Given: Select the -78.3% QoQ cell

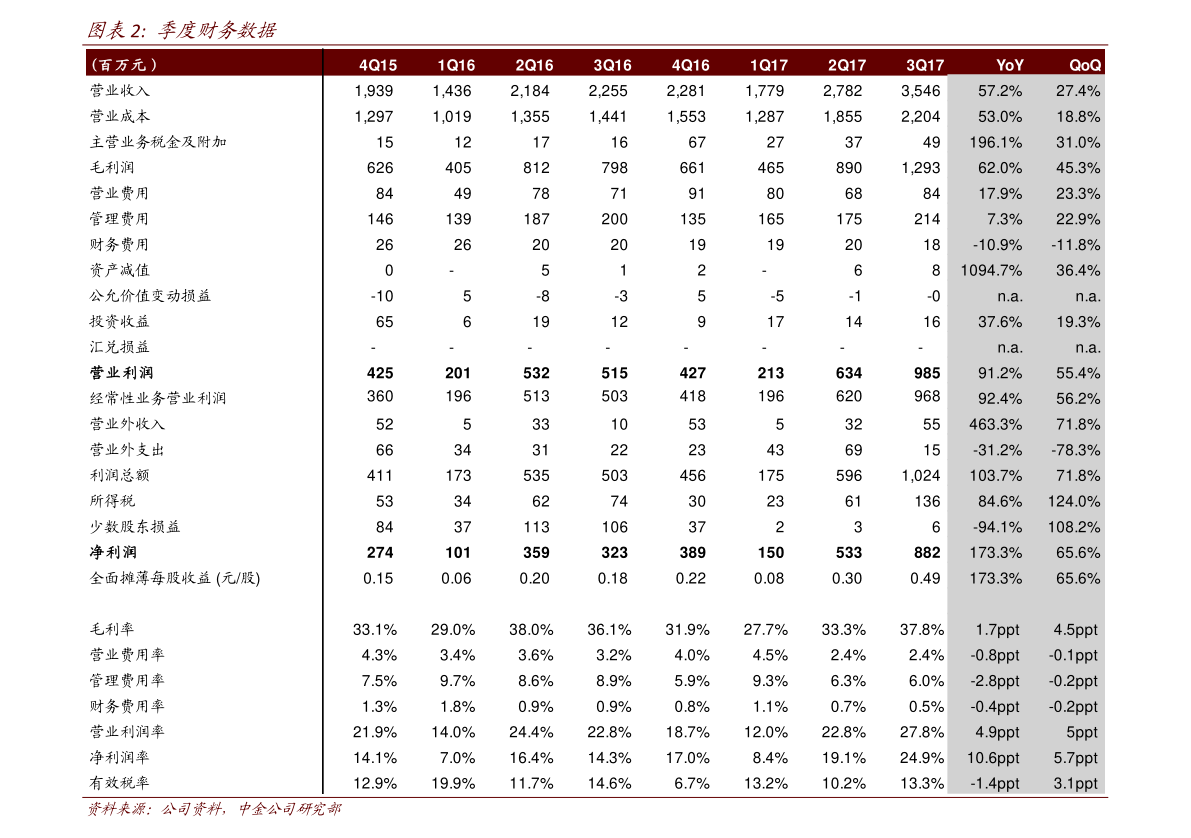Looking at the screenshot, I should [1076, 450].
